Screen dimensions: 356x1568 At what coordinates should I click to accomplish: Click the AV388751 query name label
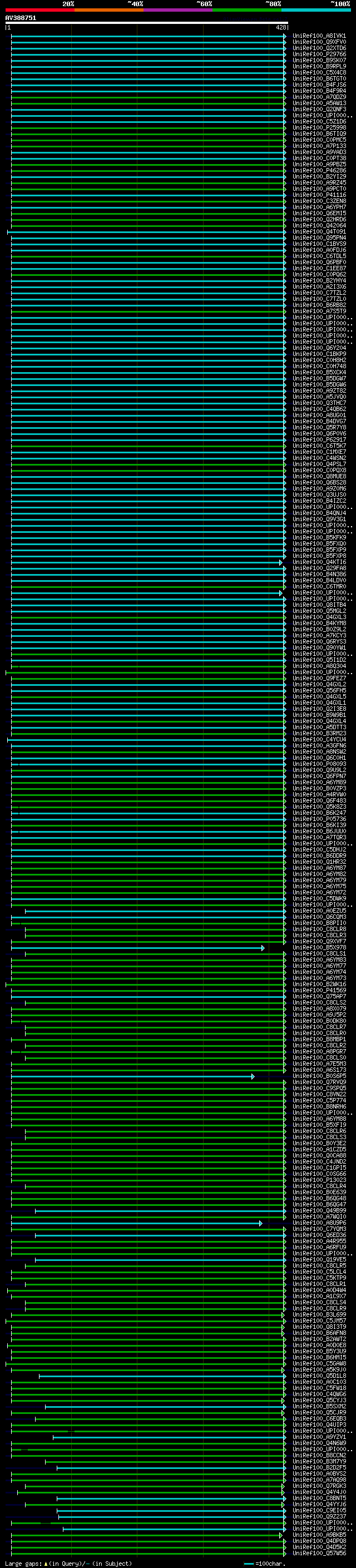[21, 18]
